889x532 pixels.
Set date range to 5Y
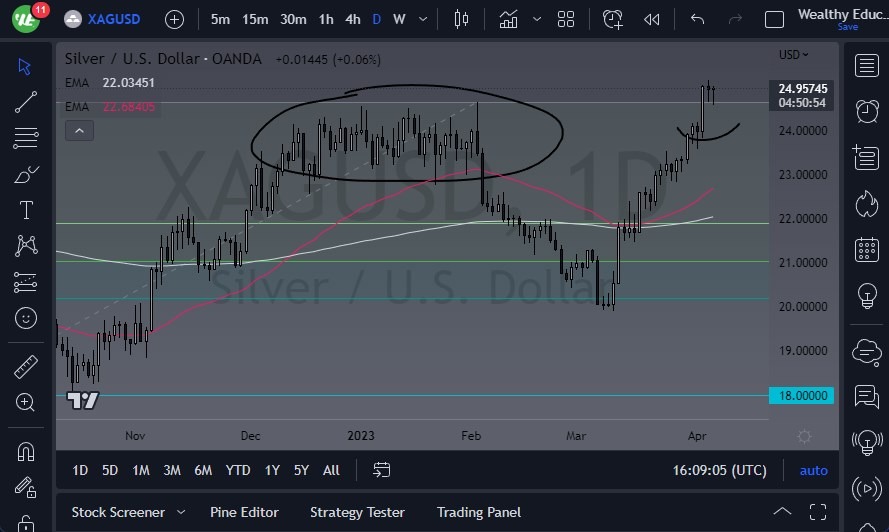tap(301, 470)
